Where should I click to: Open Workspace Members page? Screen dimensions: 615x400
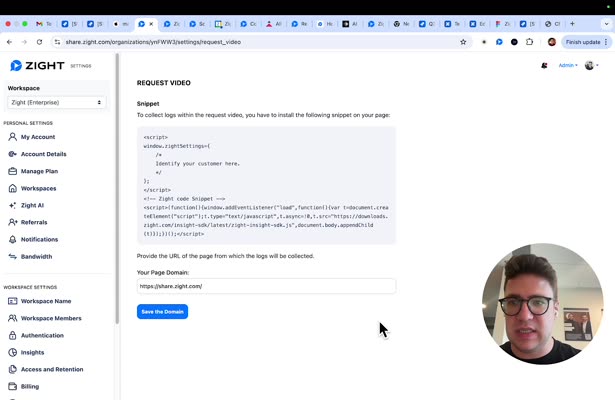(45, 318)
